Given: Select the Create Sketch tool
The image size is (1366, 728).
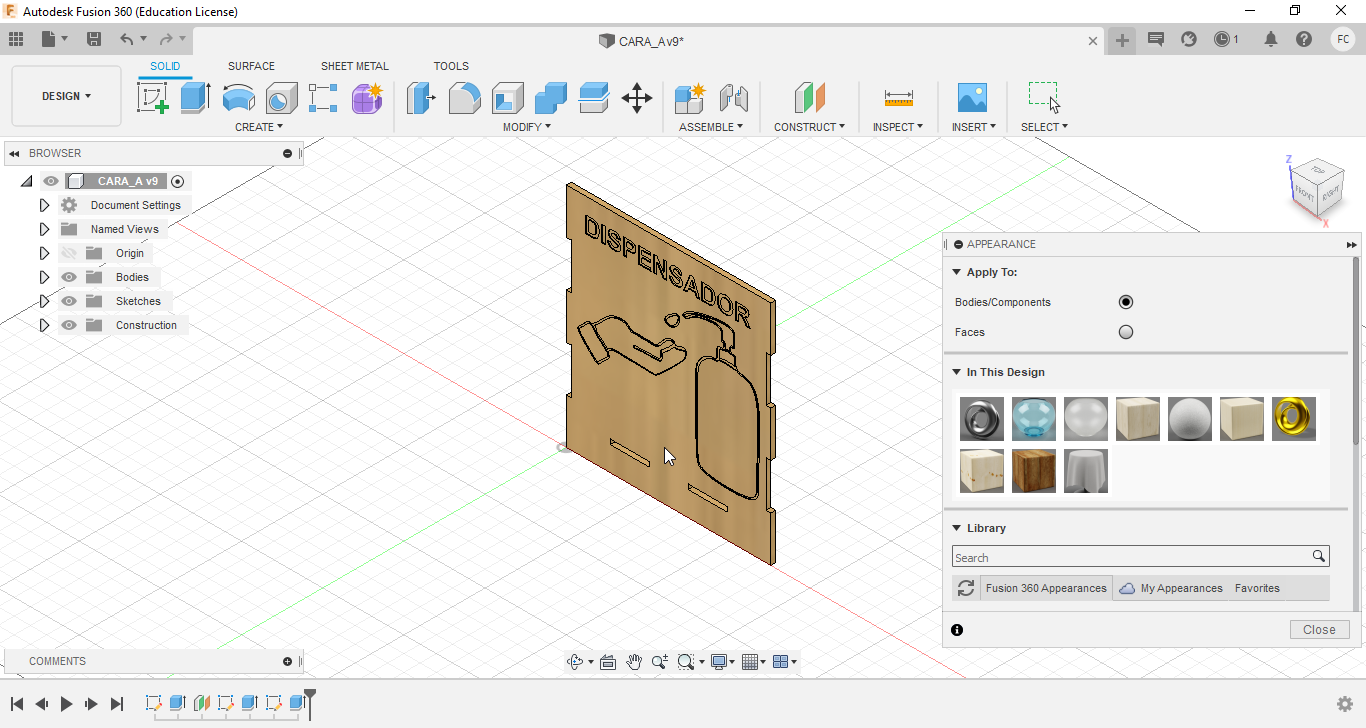Looking at the screenshot, I should coord(152,98).
